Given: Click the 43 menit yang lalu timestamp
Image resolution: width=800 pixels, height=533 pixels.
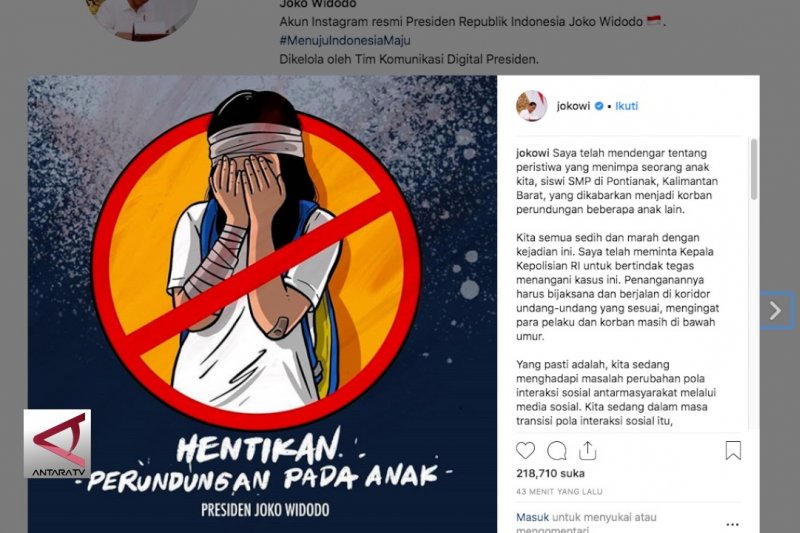Looking at the screenshot, I should [x=559, y=492].
